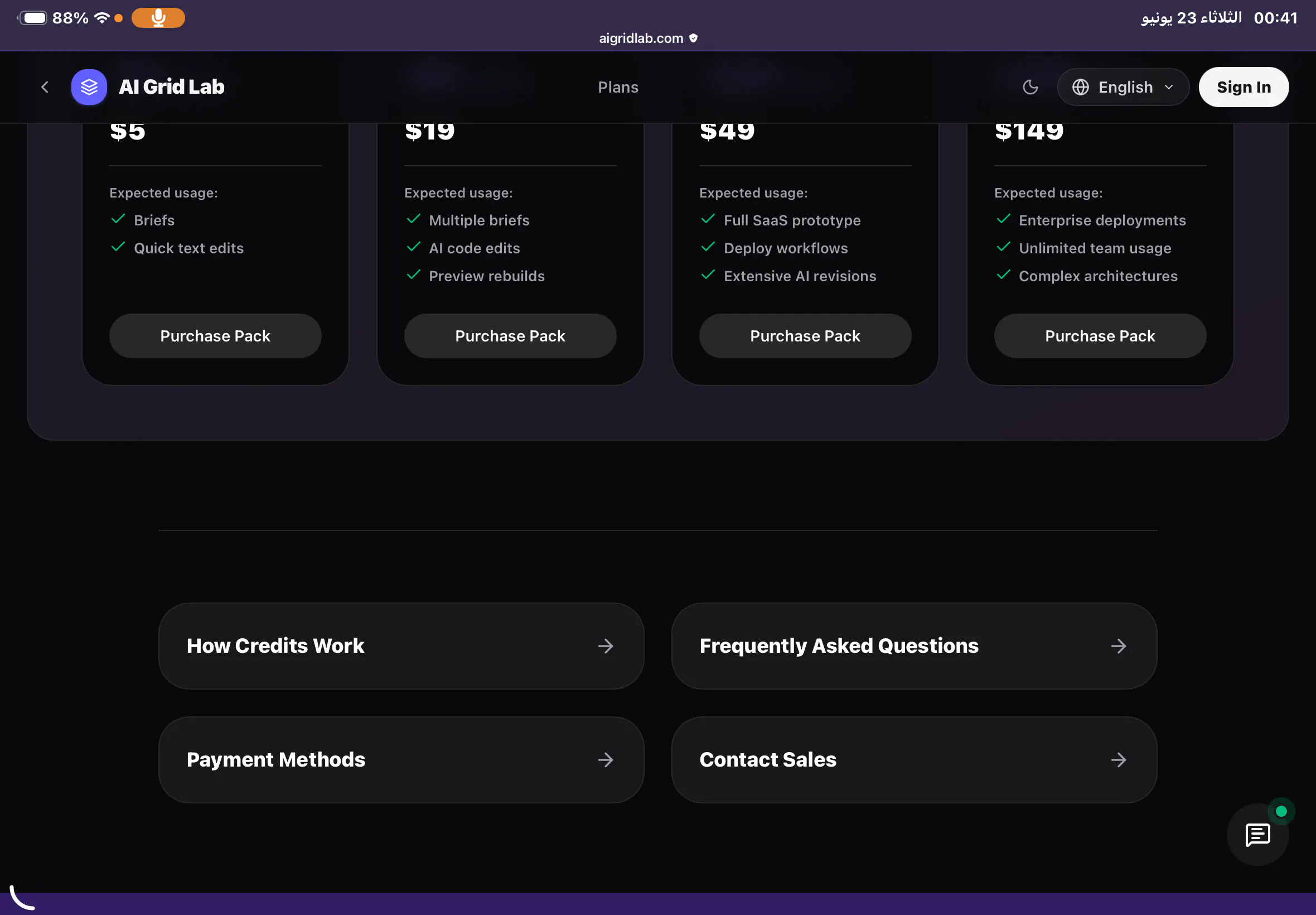1316x915 pixels.
Task: Click the checkmark next to Unlimited team usage
Action: pyautogui.click(x=1004, y=247)
